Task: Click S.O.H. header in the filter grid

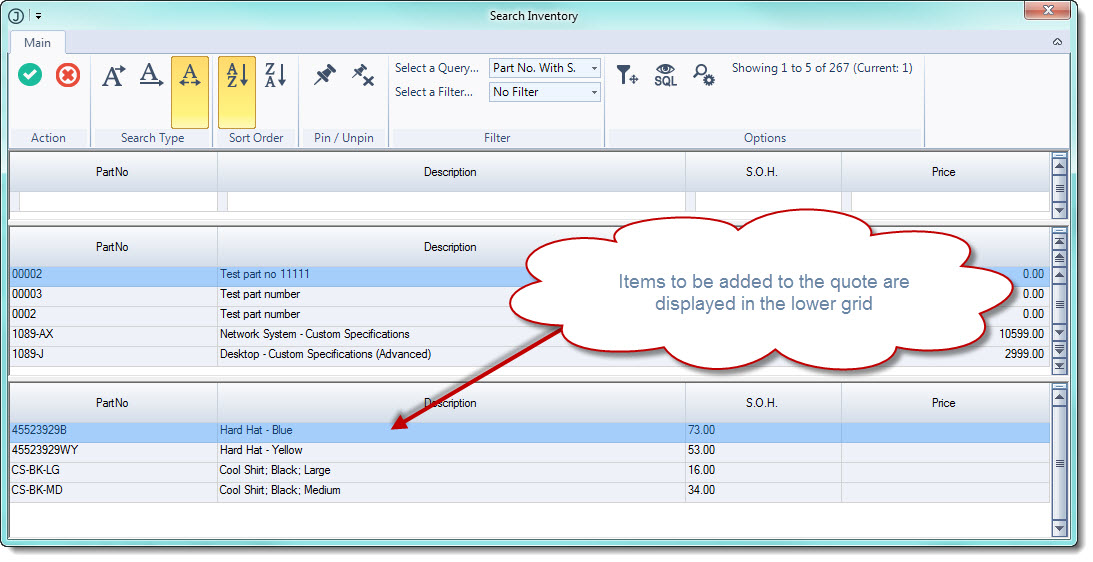Action: pos(763,172)
